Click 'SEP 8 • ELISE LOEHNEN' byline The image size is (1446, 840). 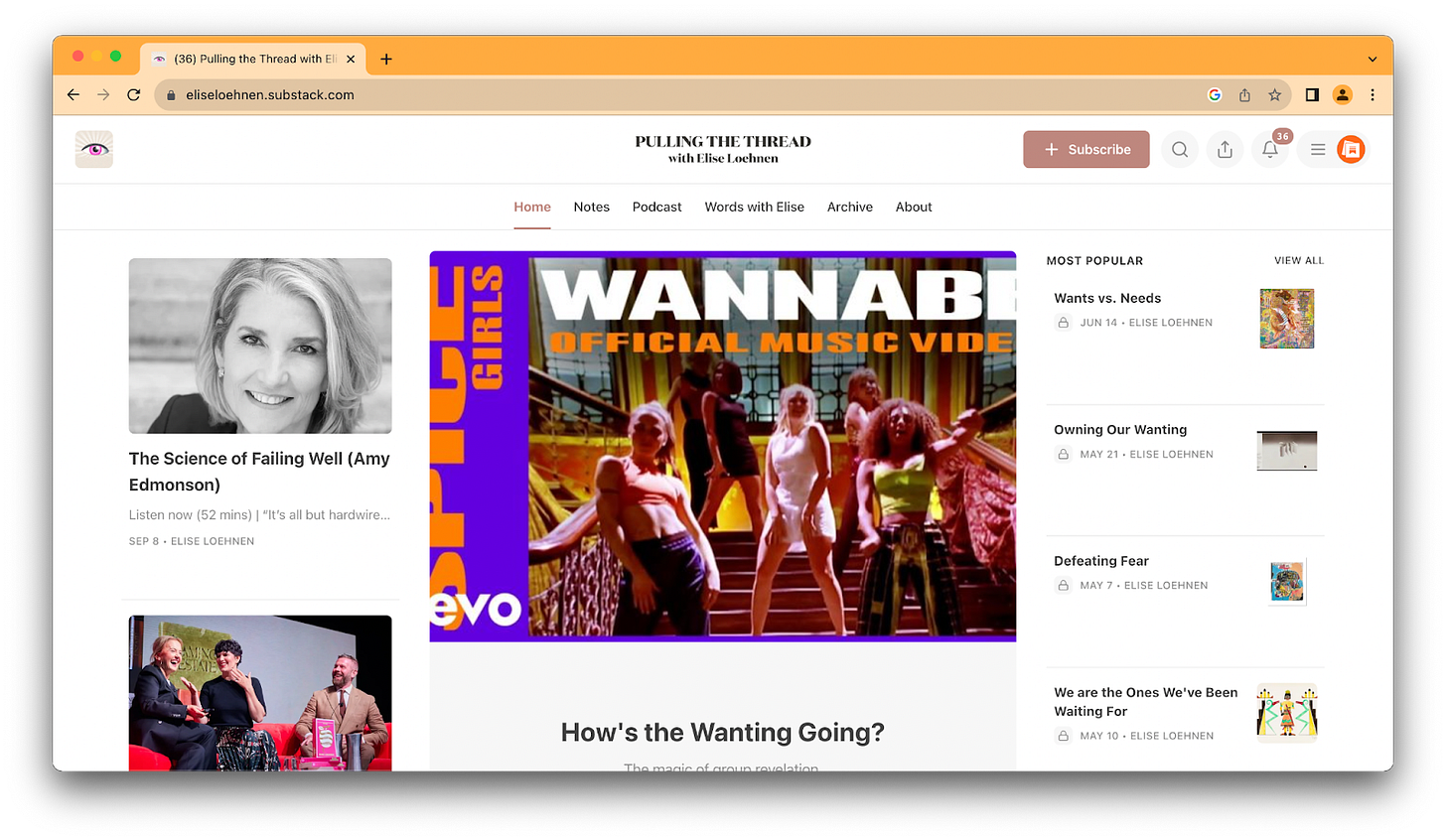[192, 541]
